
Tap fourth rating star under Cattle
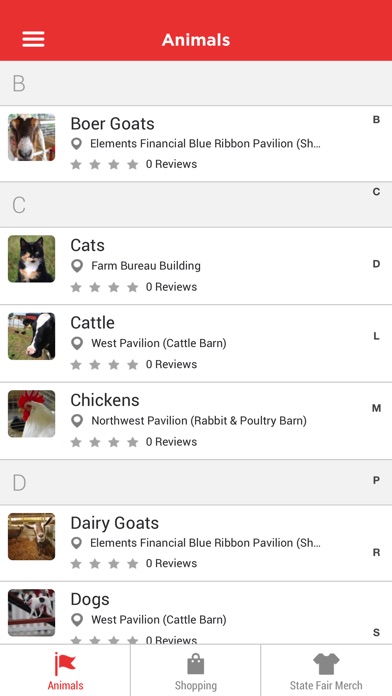[133, 365]
